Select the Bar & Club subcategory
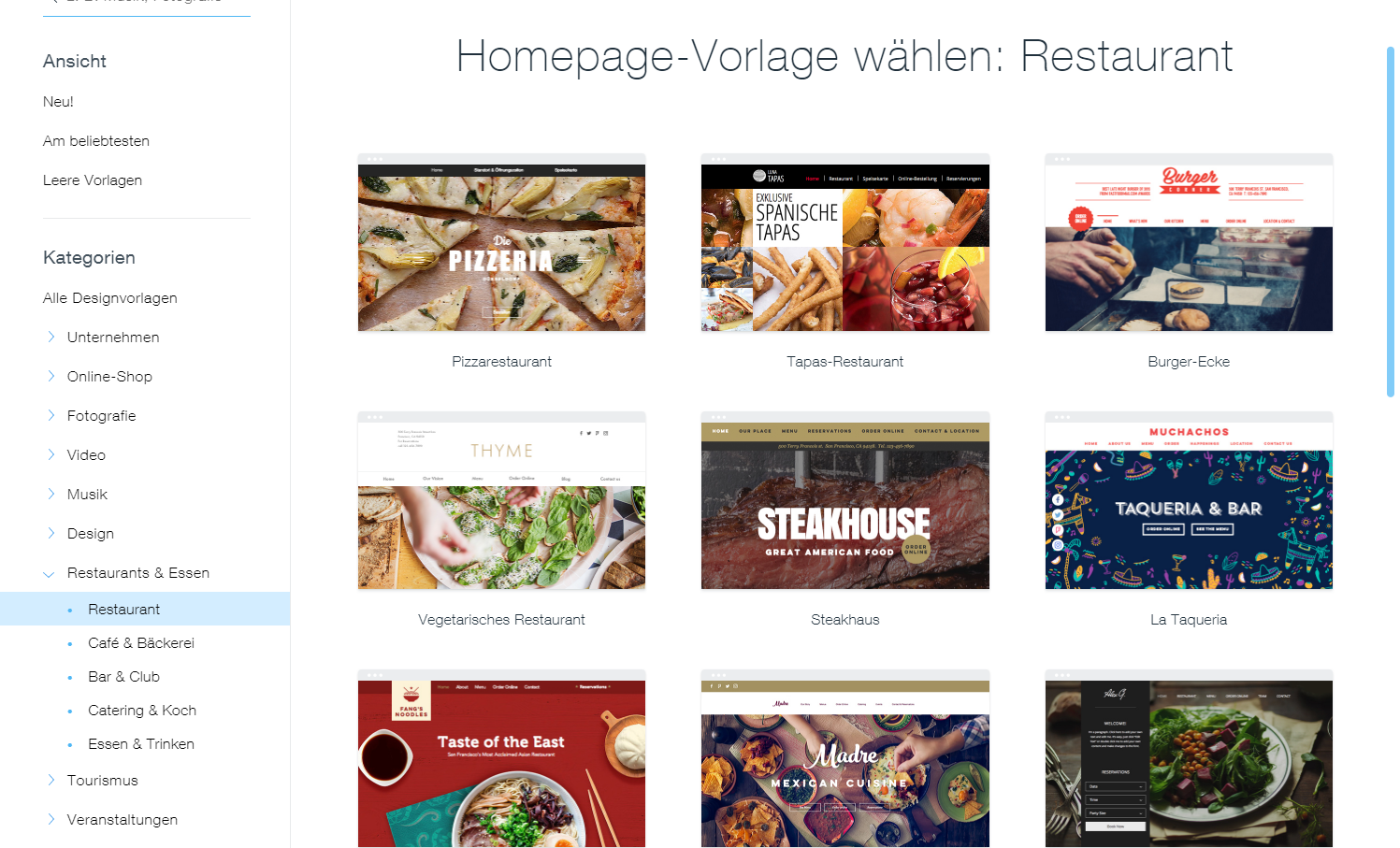1400x848 pixels. (123, 677)
